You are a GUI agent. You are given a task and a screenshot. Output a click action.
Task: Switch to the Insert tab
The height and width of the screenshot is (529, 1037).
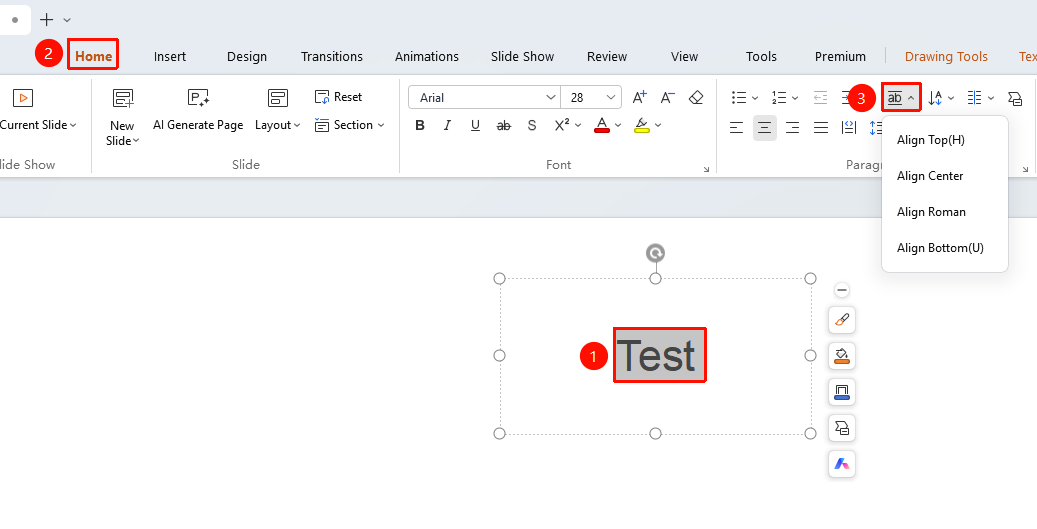coord(170,56)
